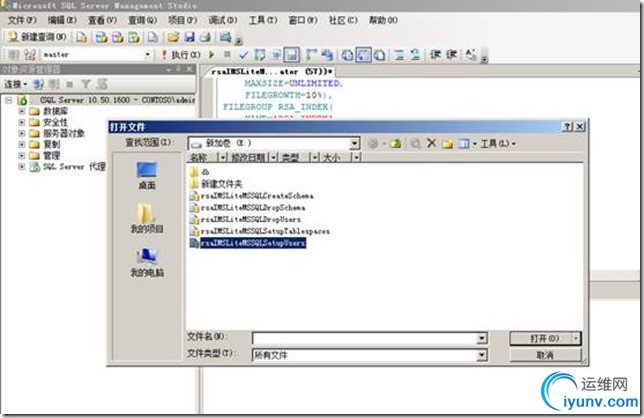The width and height of the screenshot is (644, 418).
Task: Open the 文件类型 file type dropdown
Action: point(482,355)
